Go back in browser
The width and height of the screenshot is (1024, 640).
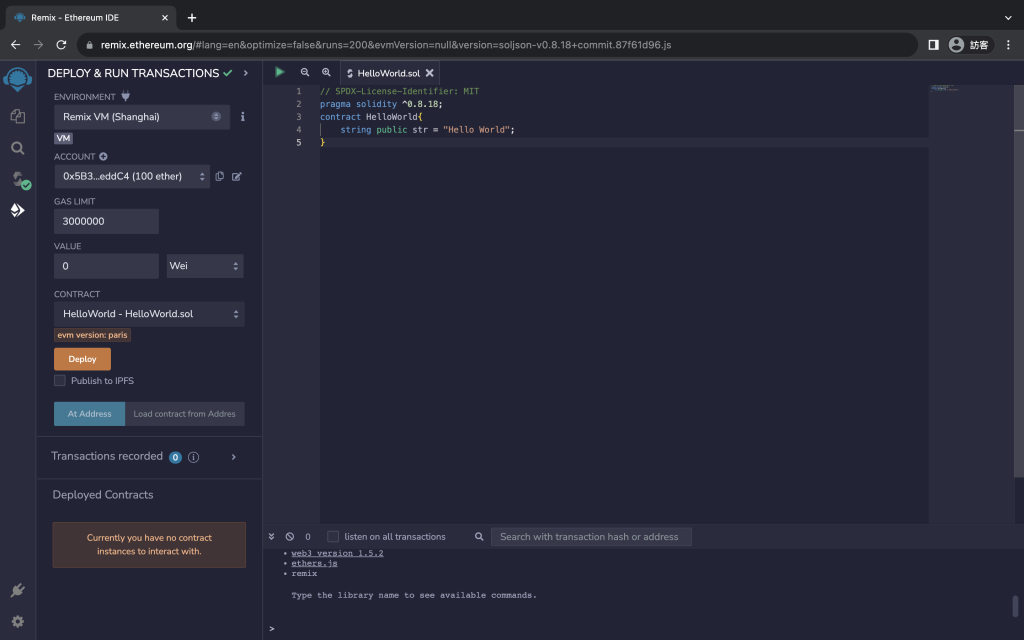pyautogui.click(x=16, y=44)
